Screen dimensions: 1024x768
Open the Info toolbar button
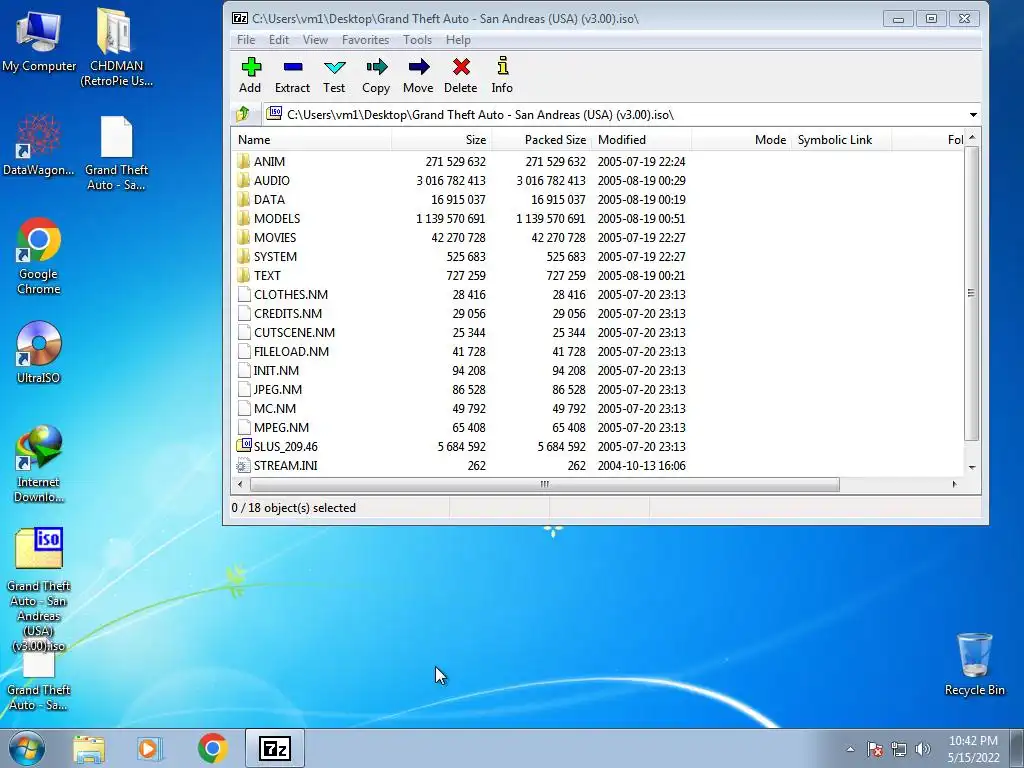[502, 75]
